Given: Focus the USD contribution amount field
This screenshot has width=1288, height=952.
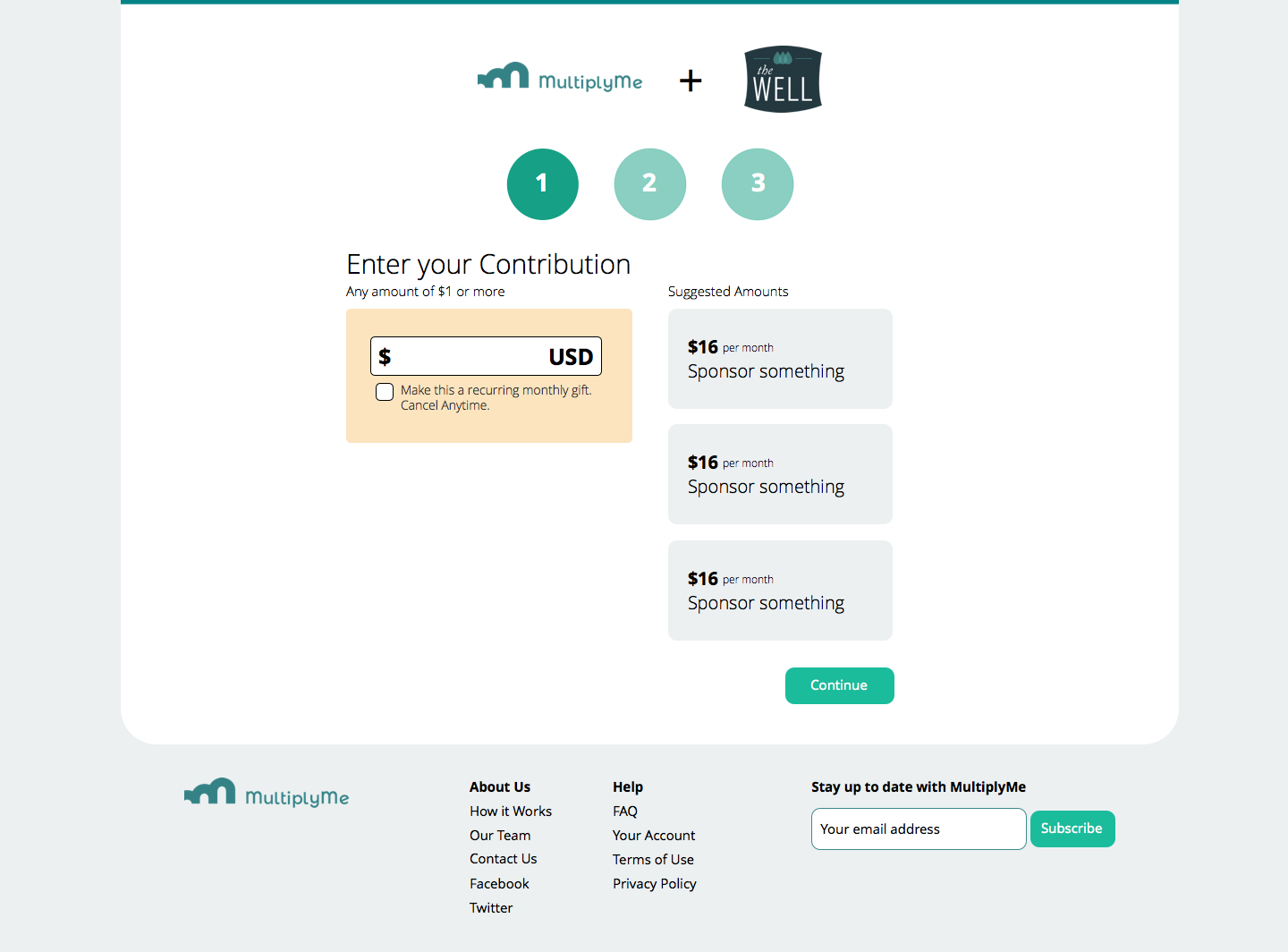Looking at the screenshot, I should tap(486, 356).
